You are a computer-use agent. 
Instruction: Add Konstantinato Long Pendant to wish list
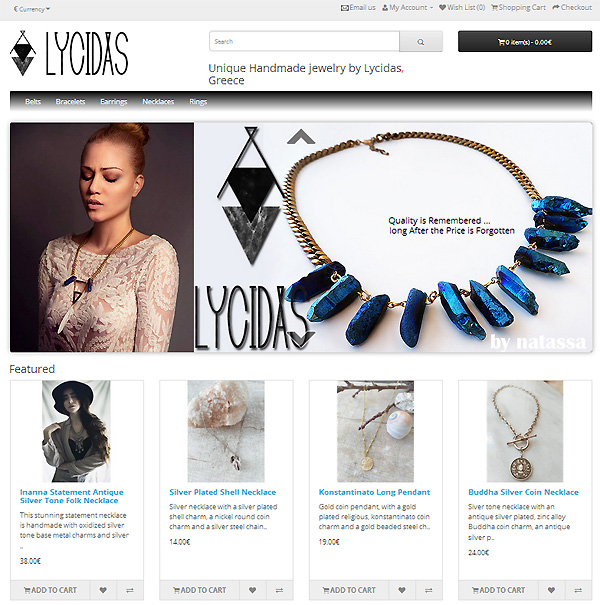click(x=402, y=590)
